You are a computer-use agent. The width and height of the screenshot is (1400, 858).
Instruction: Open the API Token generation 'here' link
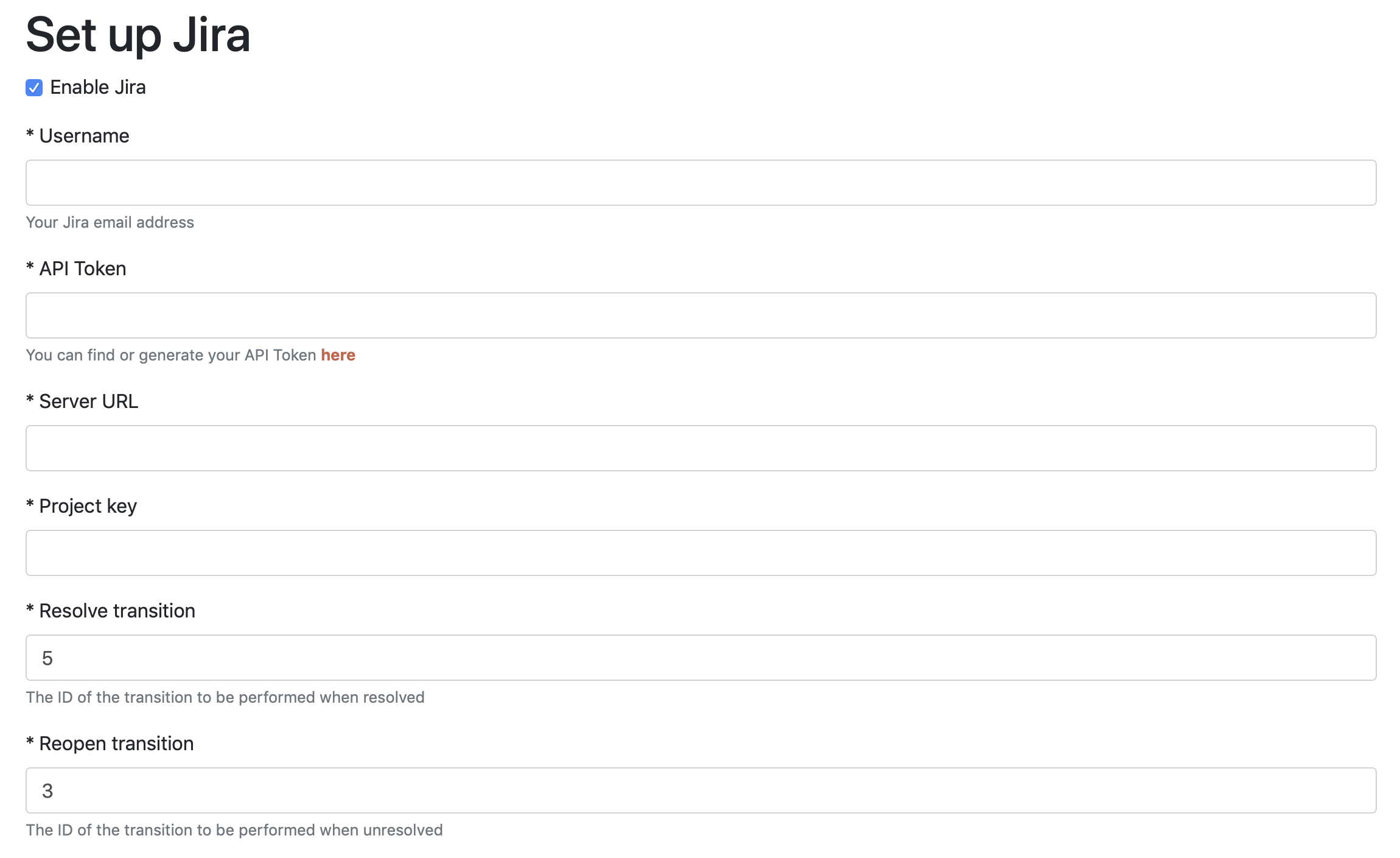[x=338, y=354]
